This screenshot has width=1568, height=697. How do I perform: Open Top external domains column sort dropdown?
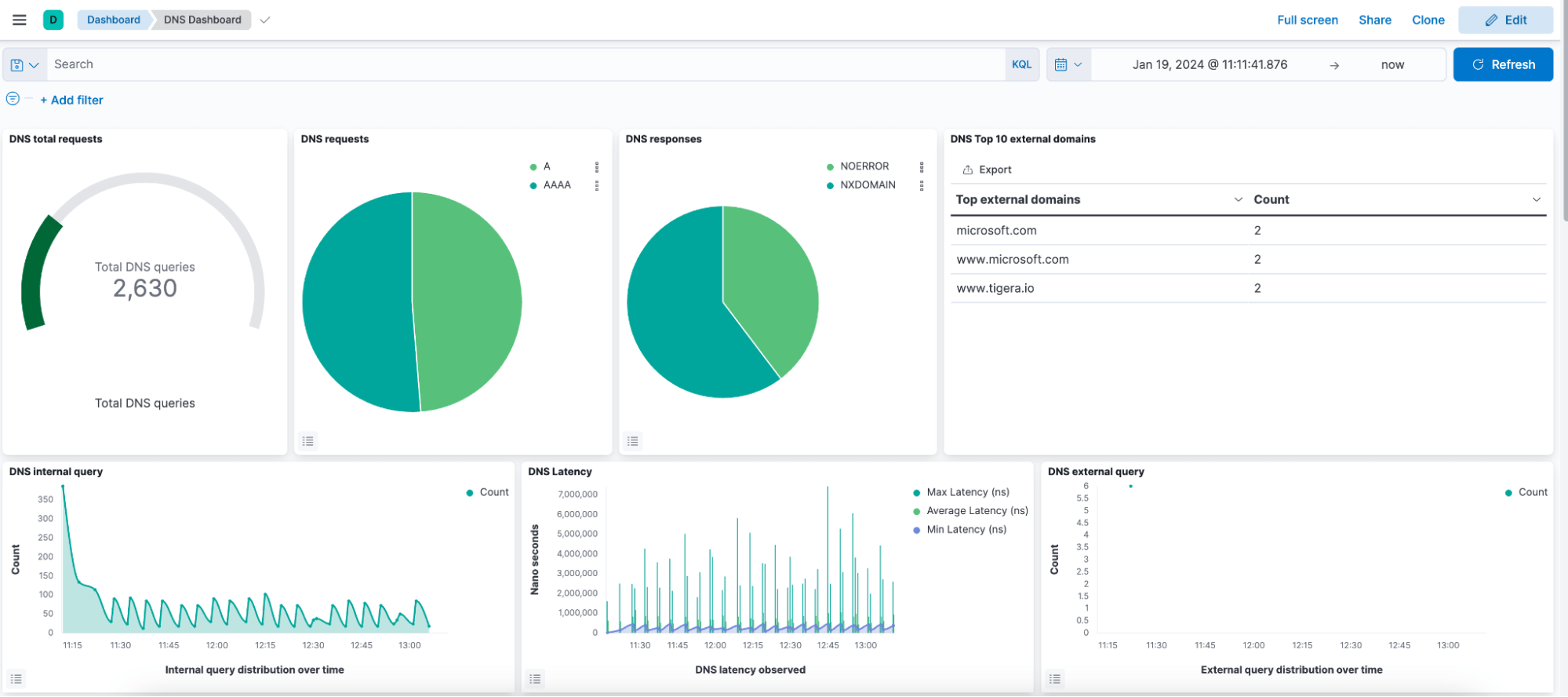tap(1239, 199)
